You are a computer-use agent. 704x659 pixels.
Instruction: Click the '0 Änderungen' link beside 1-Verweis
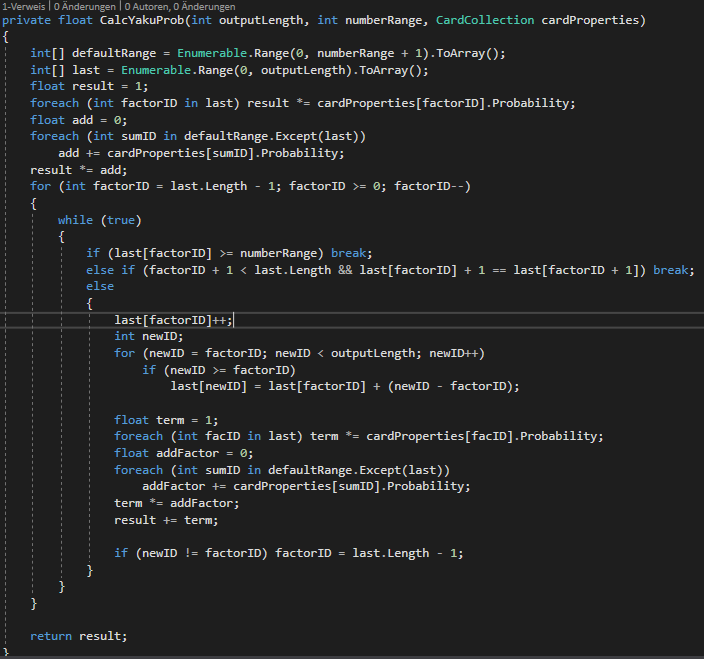[x=84, y=7]
